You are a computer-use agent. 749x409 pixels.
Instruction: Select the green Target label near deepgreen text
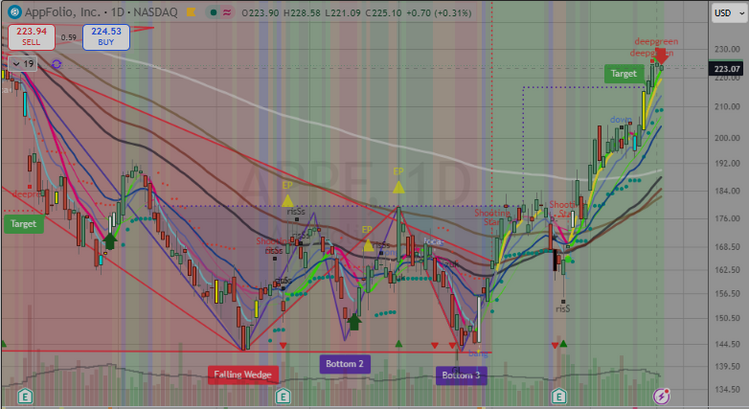click(x=624, y=74)
